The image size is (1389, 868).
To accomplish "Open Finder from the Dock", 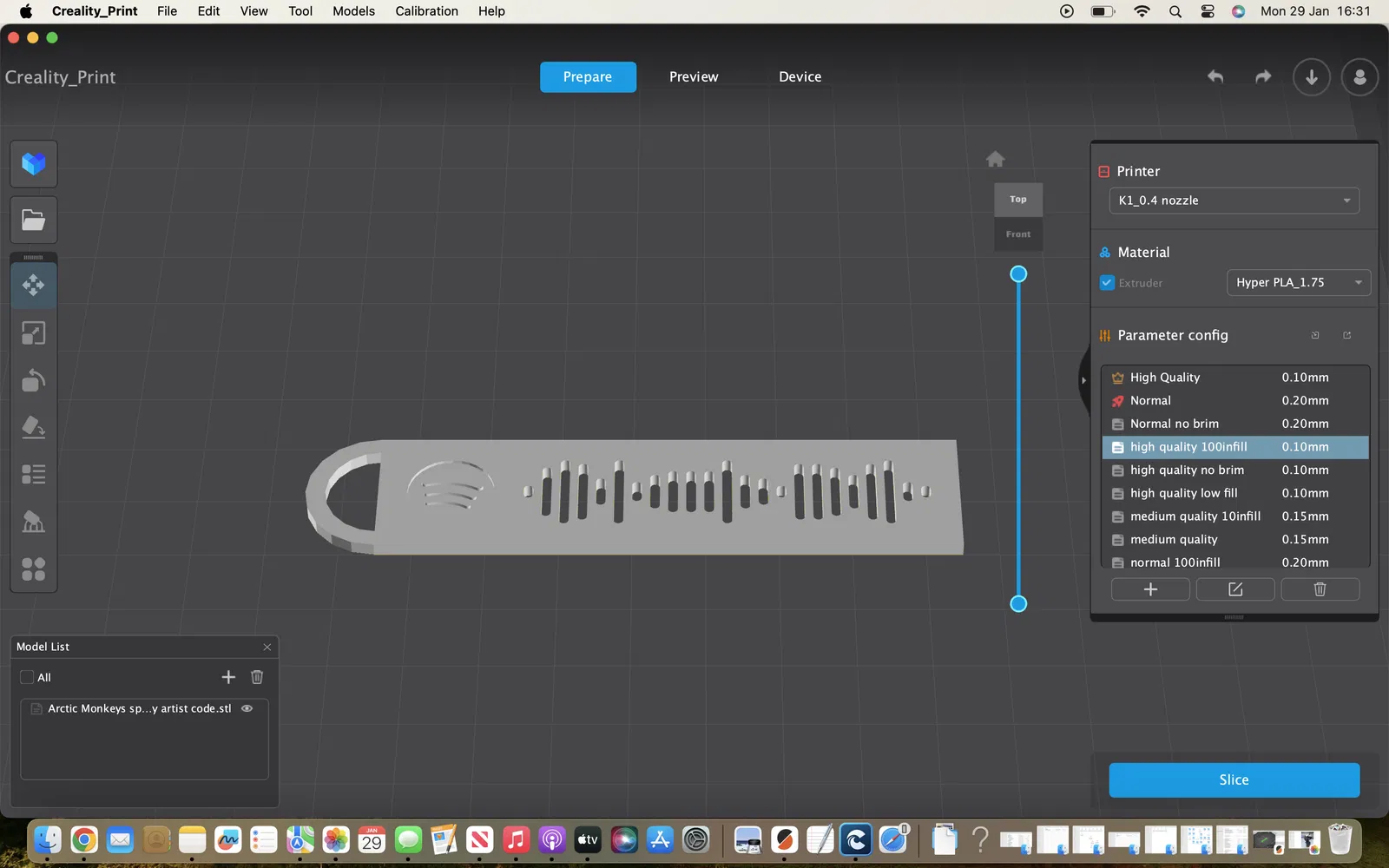I will point(47,839).
